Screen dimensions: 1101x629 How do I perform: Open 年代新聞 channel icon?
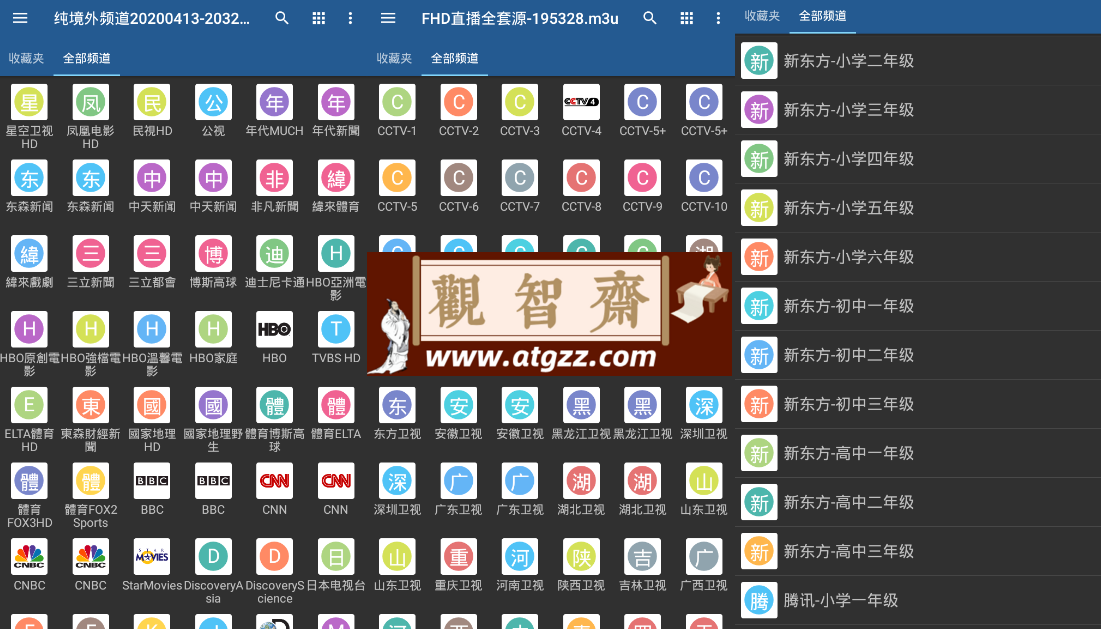pos(336,102)
